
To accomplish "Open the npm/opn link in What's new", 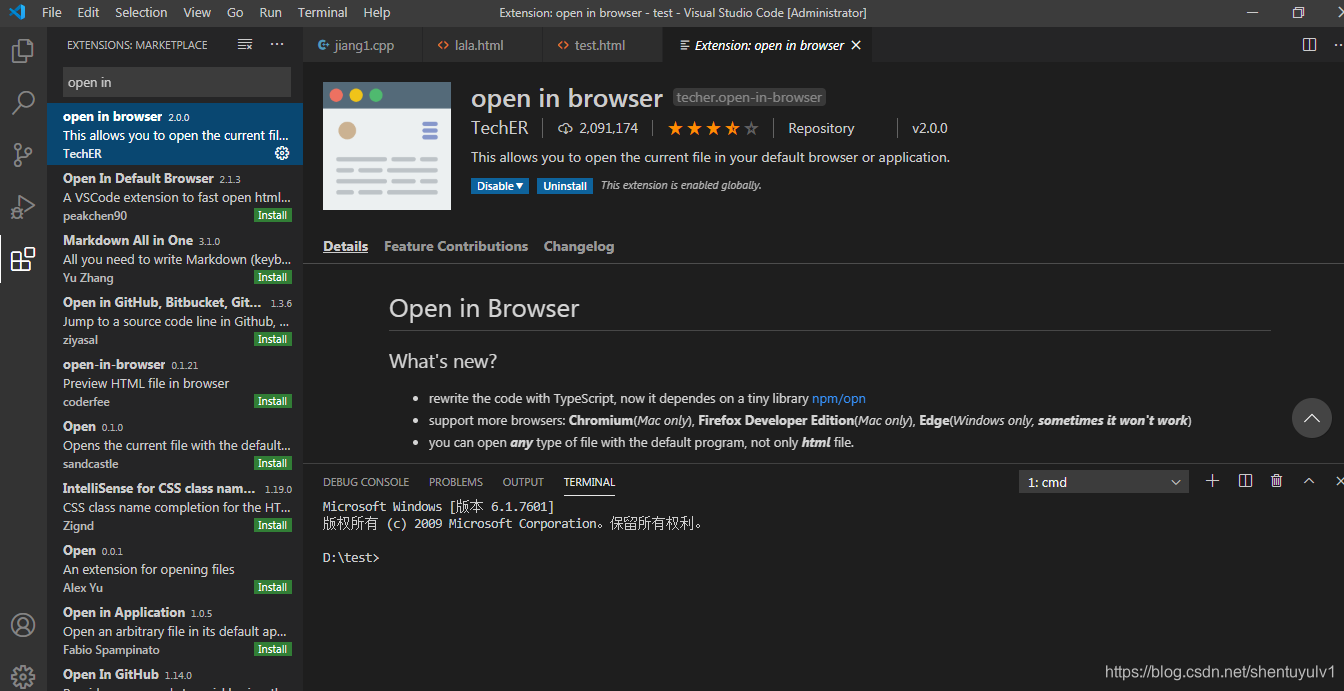I will 838,398.
